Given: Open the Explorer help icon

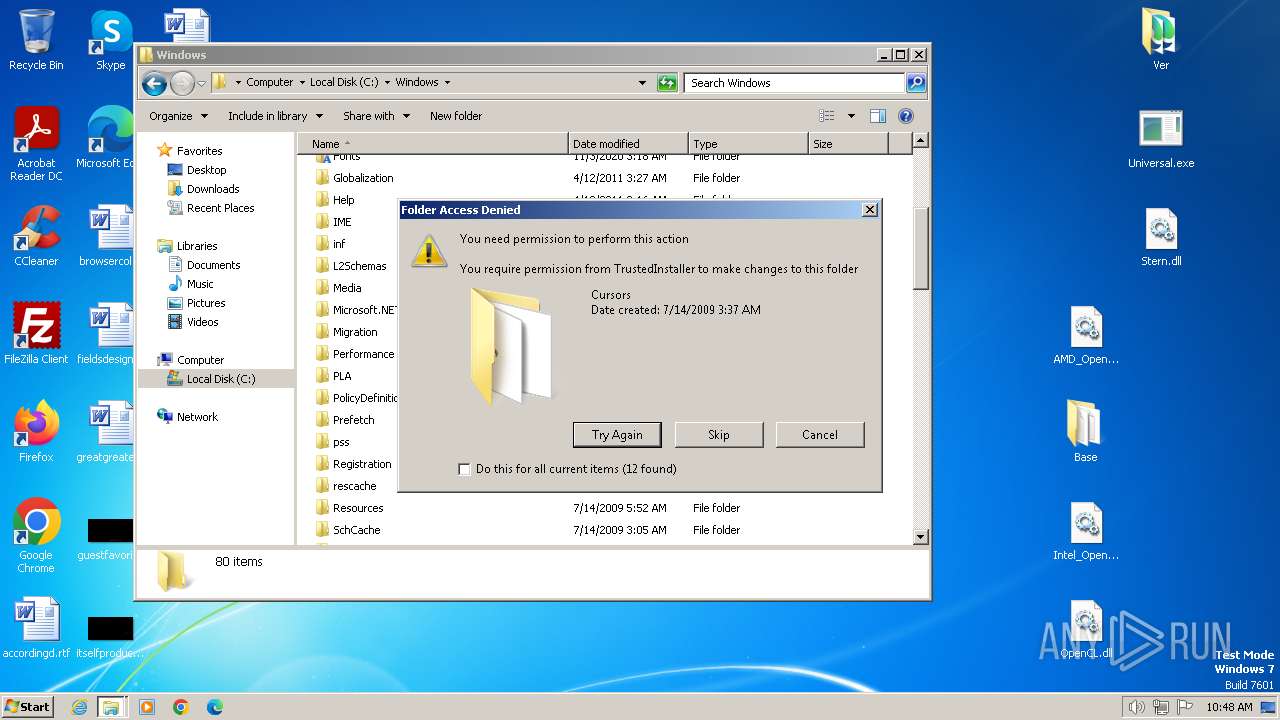Looking at the screenshot, I should 906,116.
